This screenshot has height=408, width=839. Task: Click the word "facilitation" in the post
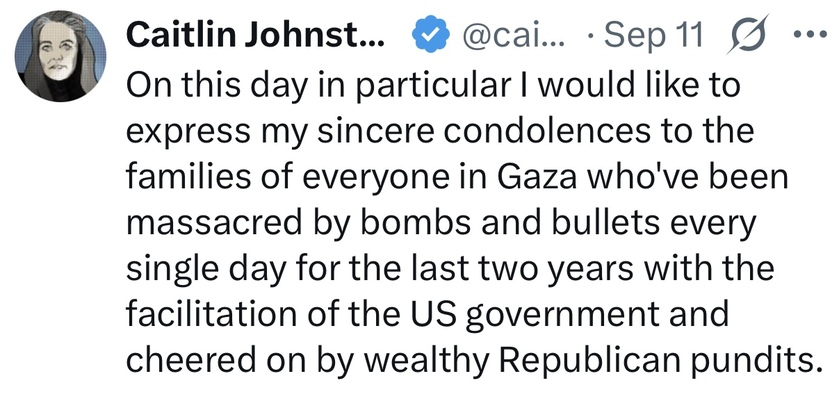[x=211, y=315]
